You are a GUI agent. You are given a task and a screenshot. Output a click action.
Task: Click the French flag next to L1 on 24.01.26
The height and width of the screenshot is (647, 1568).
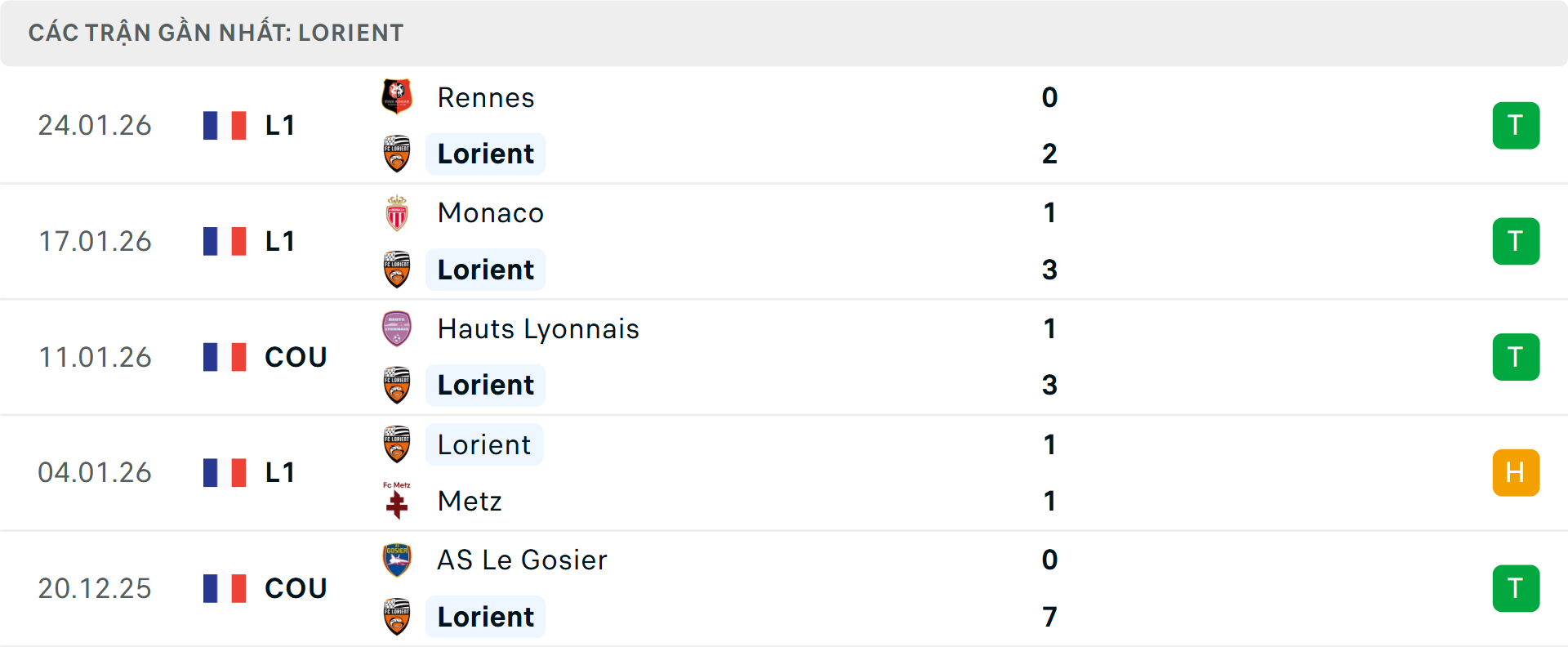[224, 125]
